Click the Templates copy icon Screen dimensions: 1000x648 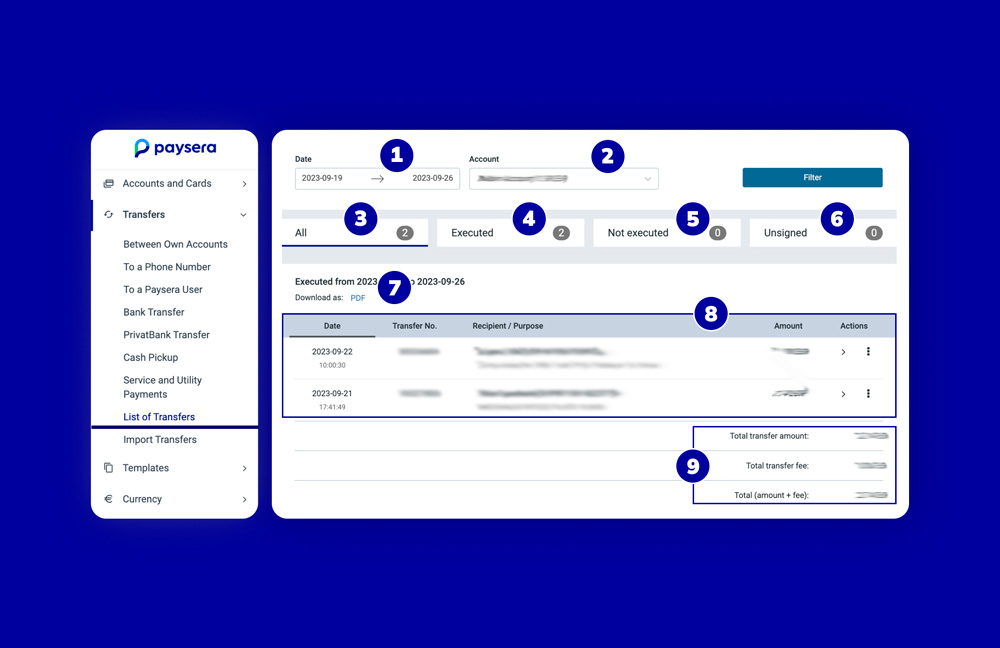coord(108,468)
